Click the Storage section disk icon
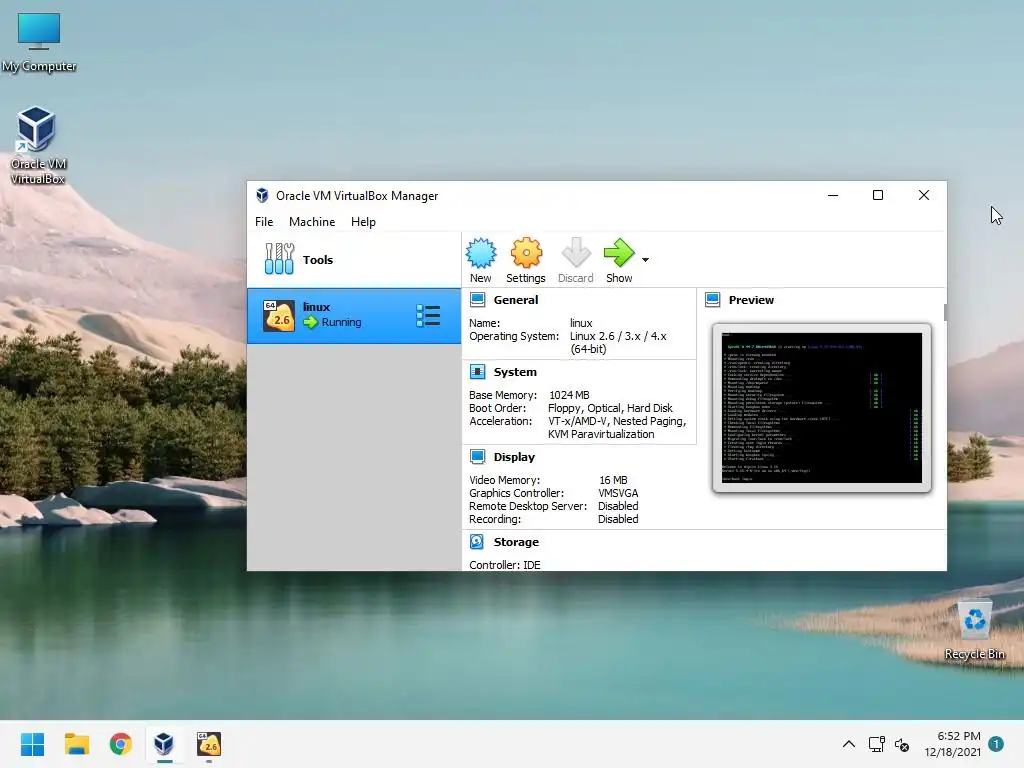Viewport: 1024px width, 768px height. click(477, 542)
